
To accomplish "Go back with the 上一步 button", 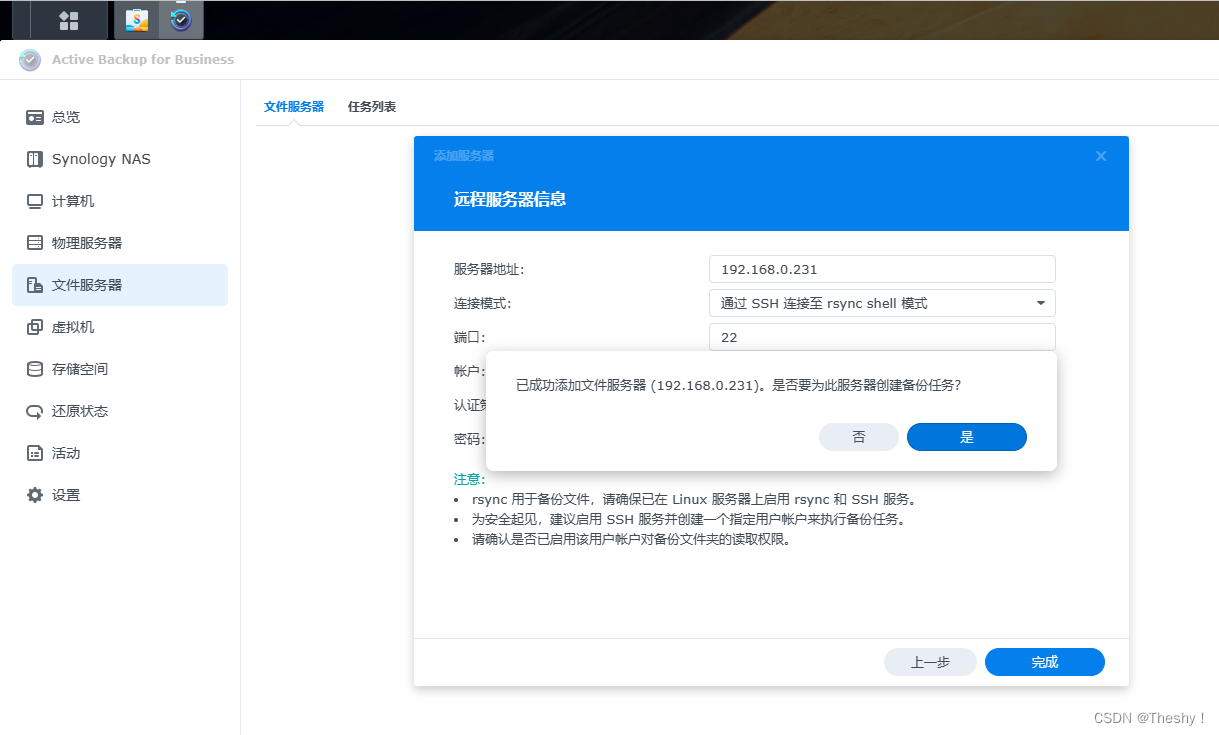I will (930, 661).
